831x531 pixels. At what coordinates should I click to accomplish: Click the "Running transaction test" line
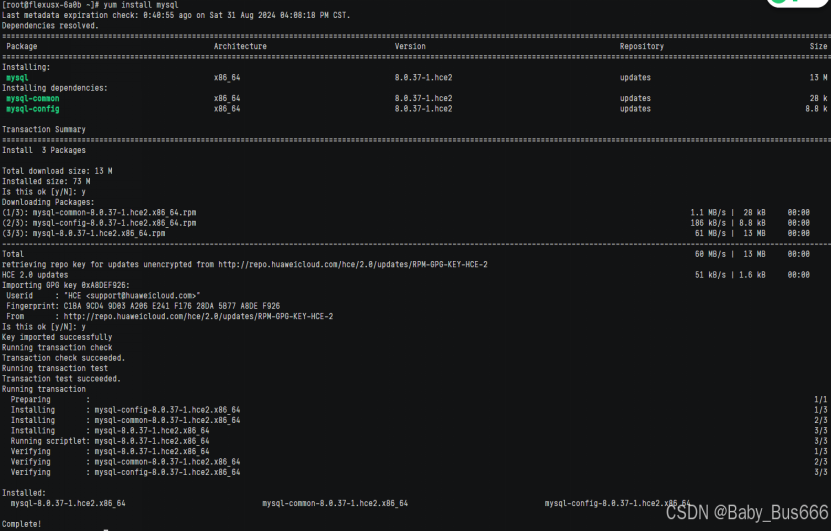tap(55, 368)
